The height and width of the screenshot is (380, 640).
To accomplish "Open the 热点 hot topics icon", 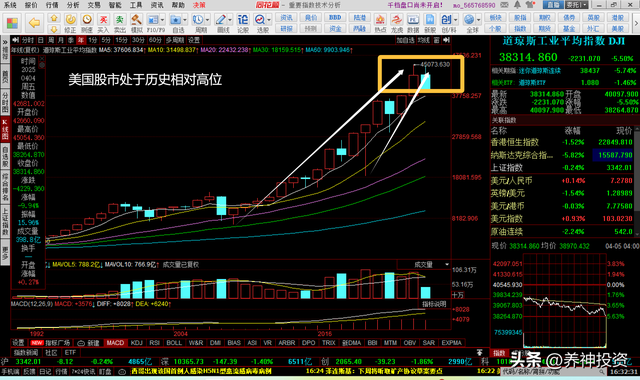I will (x=380, y=23).
